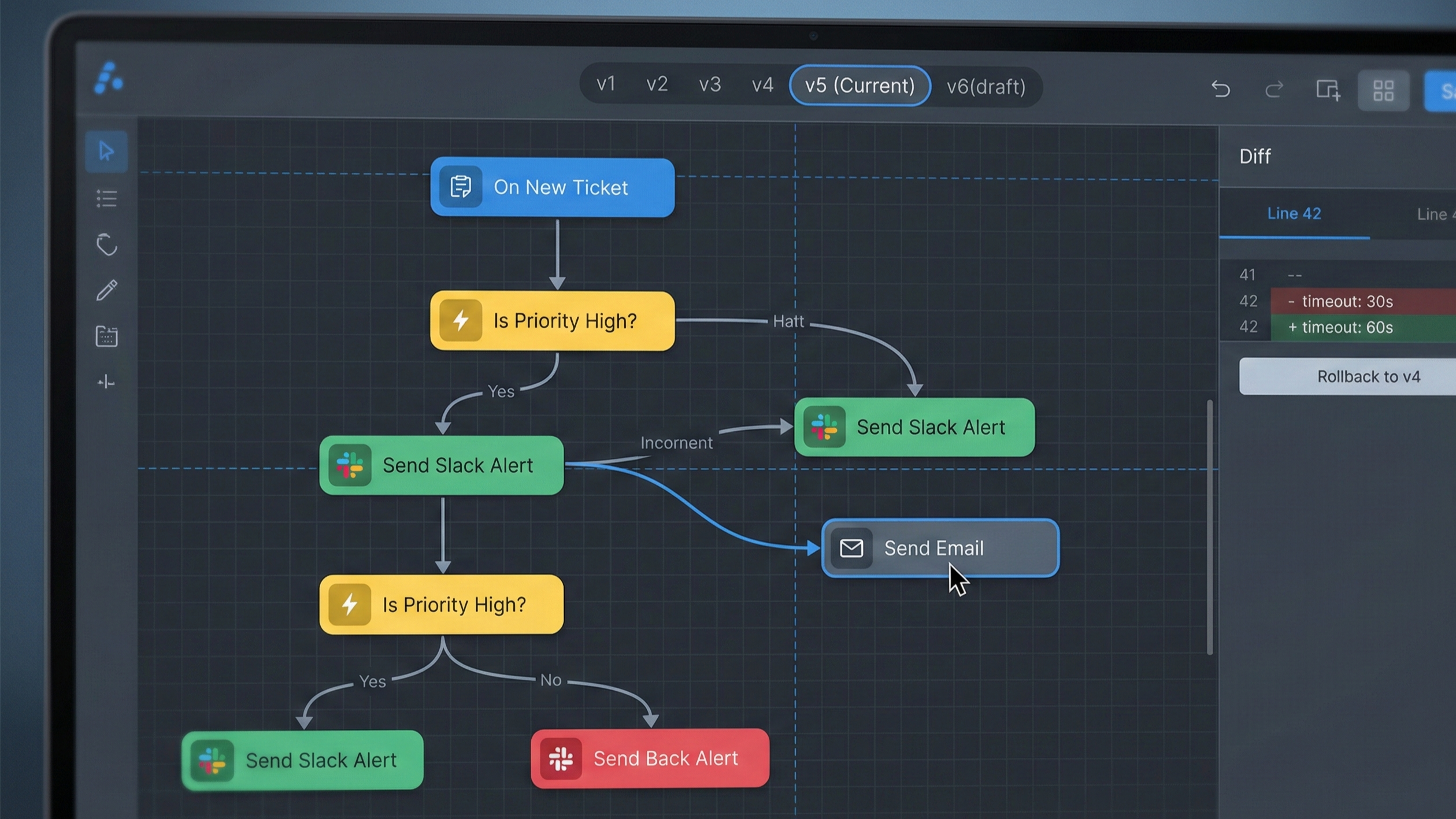The height and width of the screenshot is (819, 1456).
Task: Select the pointer cursor tool
Action: pos(106,151)
